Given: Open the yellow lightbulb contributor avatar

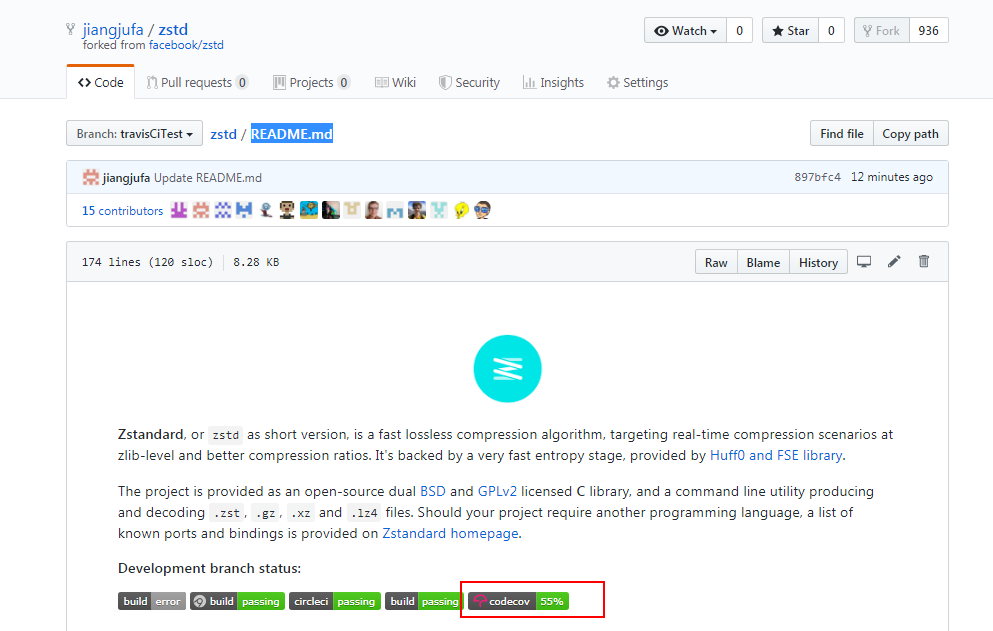Looking at the screenshot, I should [461, 210].
